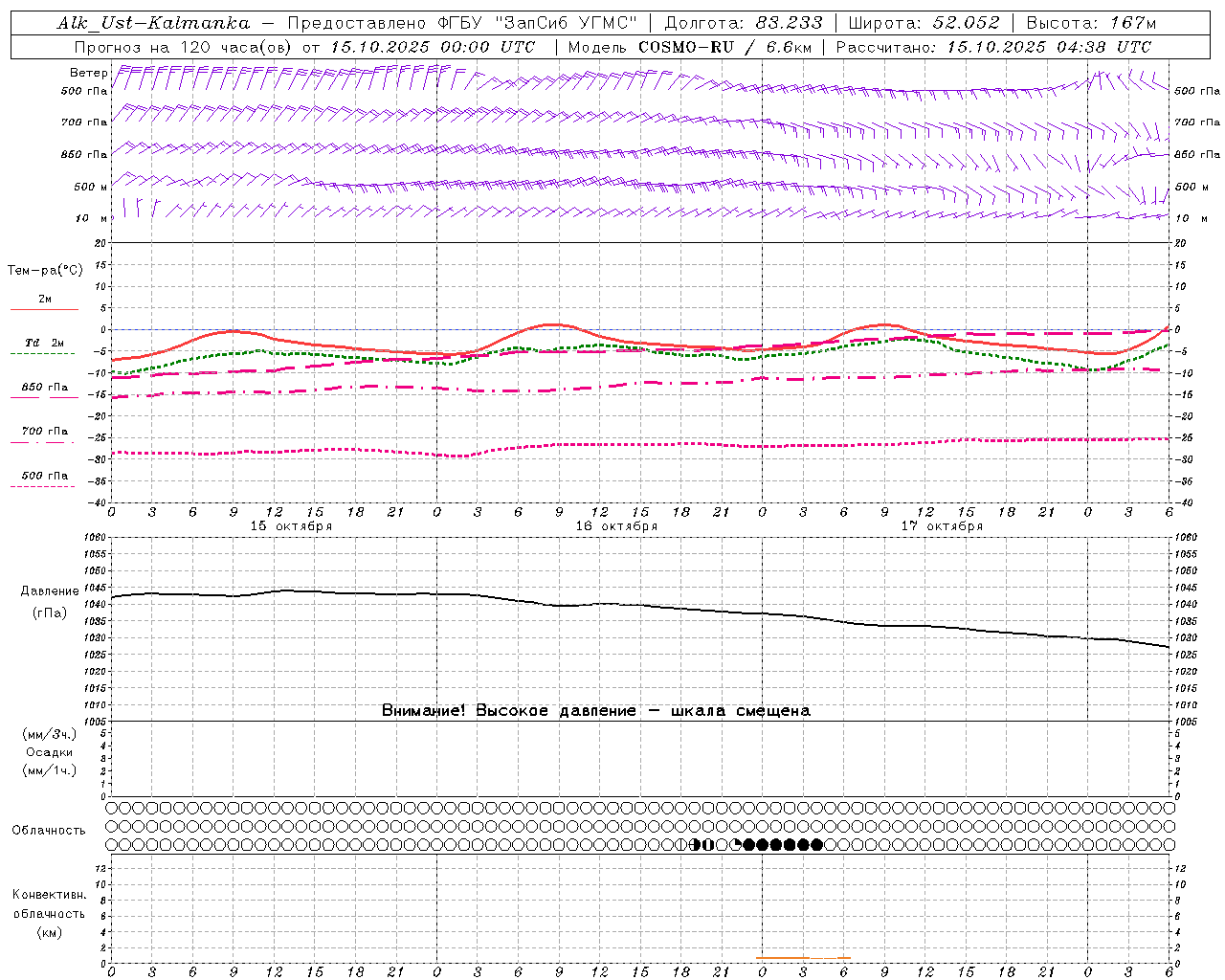Image resolution: width=1225 pixels, height=980 pixels.
Task: Select the 'Широта: 52.052' latitude value
Action: (x=924, y=23)
